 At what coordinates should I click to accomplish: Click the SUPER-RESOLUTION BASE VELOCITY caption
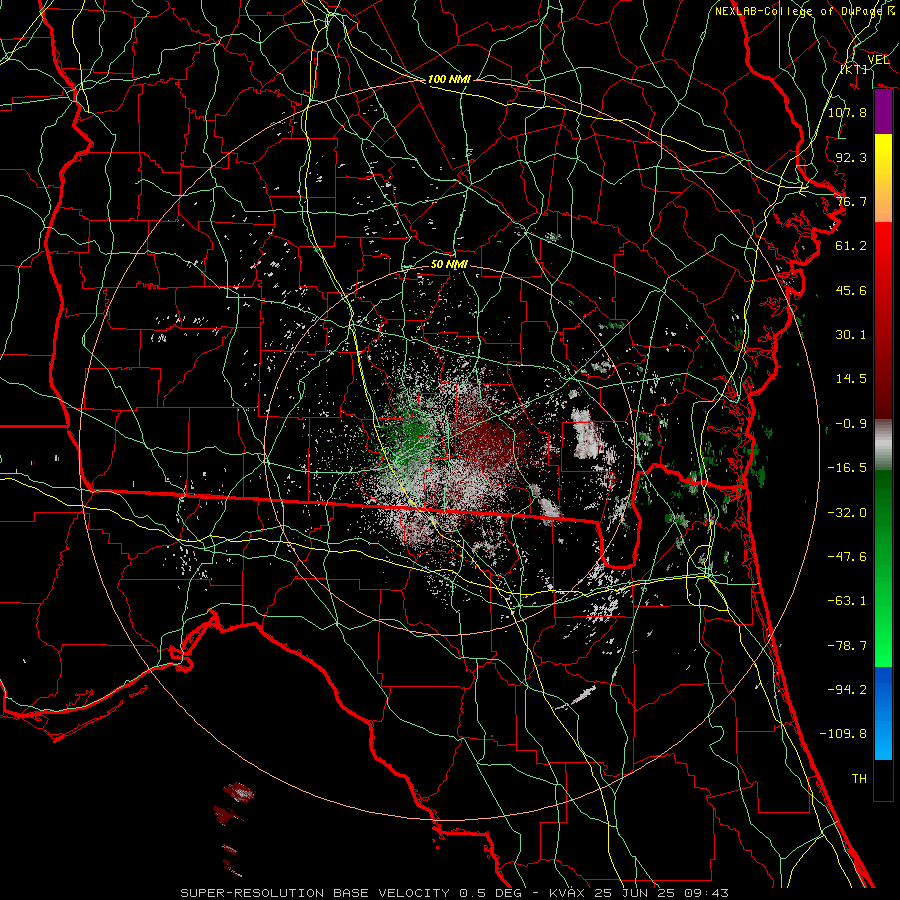316,893
